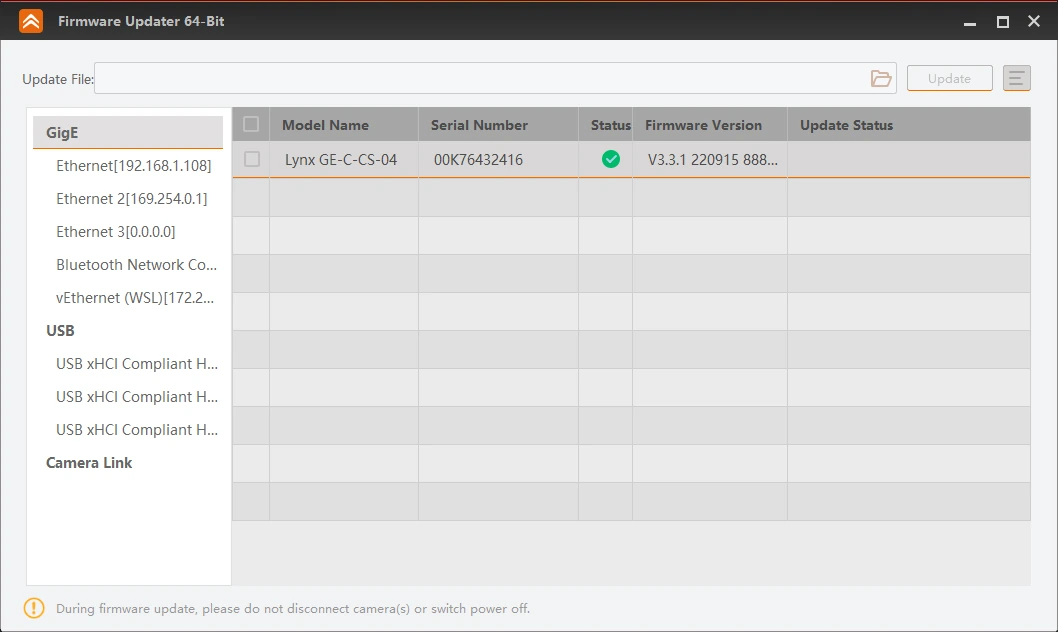1058x632 pixels.
Task: Open the browse folder icon for update file
Action: pos(881,78)
